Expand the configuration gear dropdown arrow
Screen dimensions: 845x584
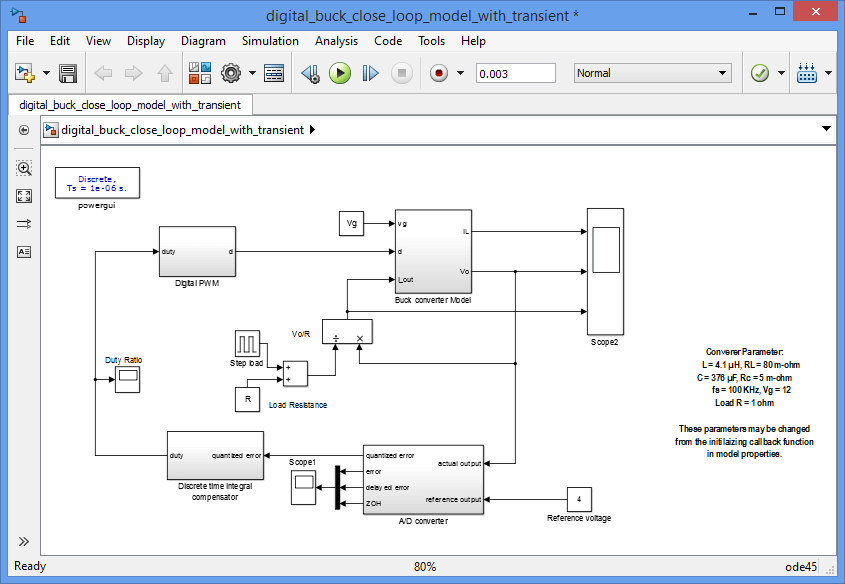(252, 73)
